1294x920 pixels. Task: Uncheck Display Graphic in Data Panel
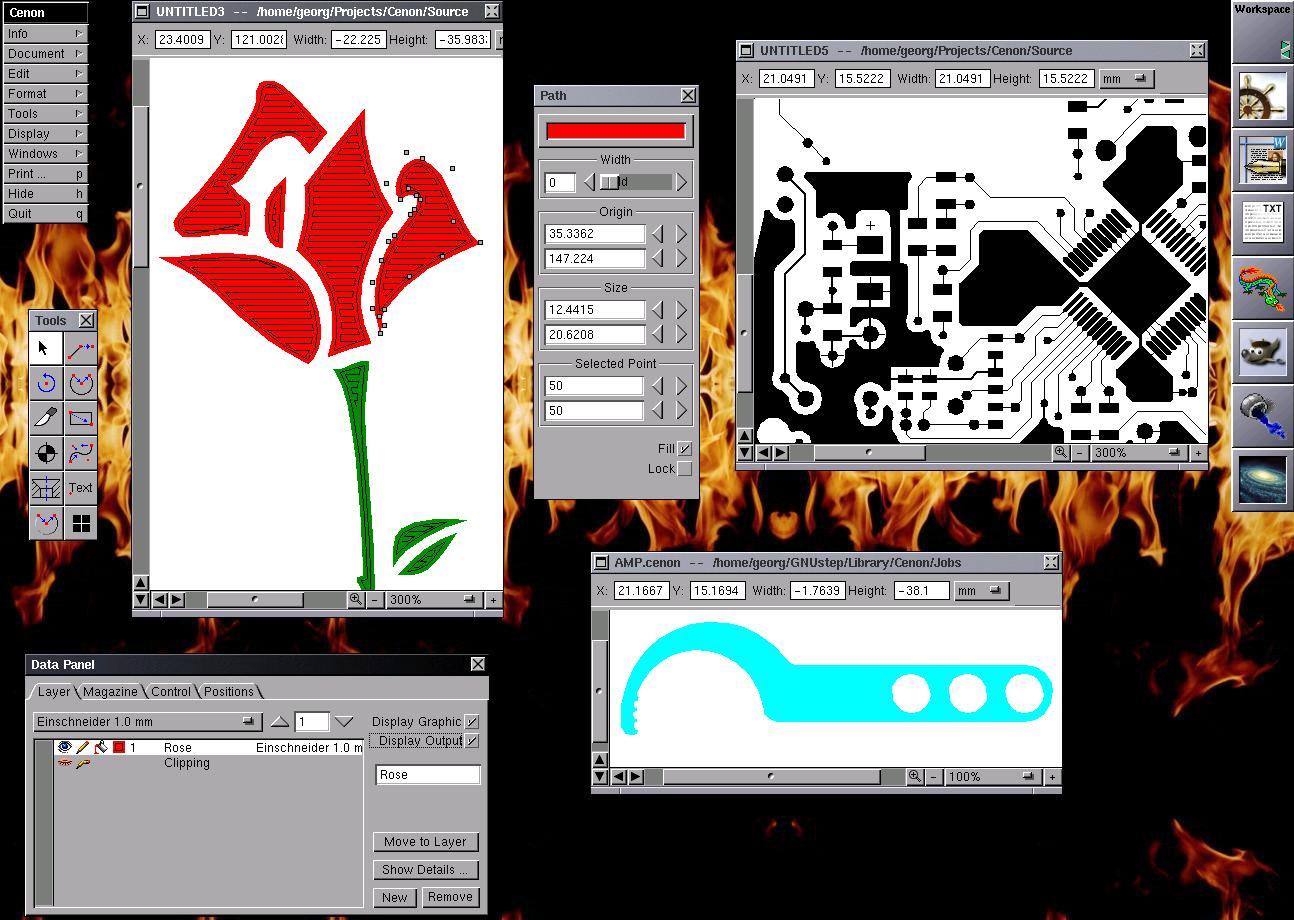point(472,721)
